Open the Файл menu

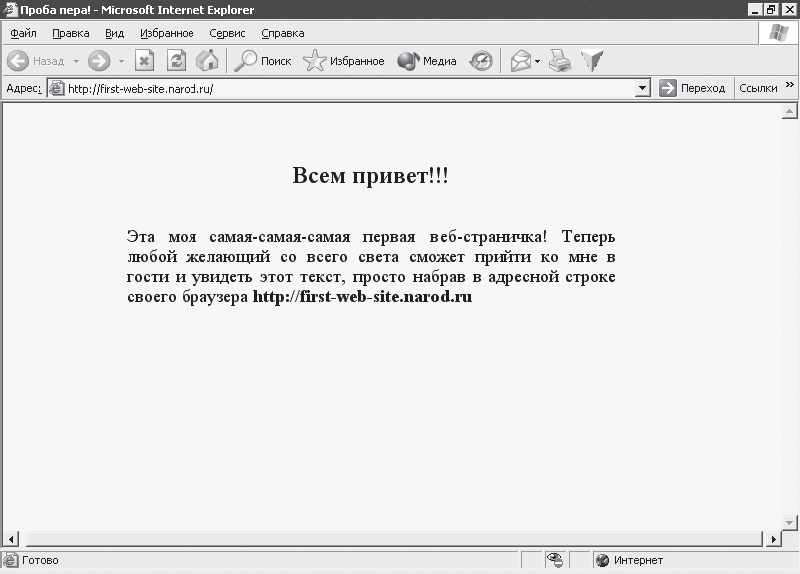tap(23, 33)
